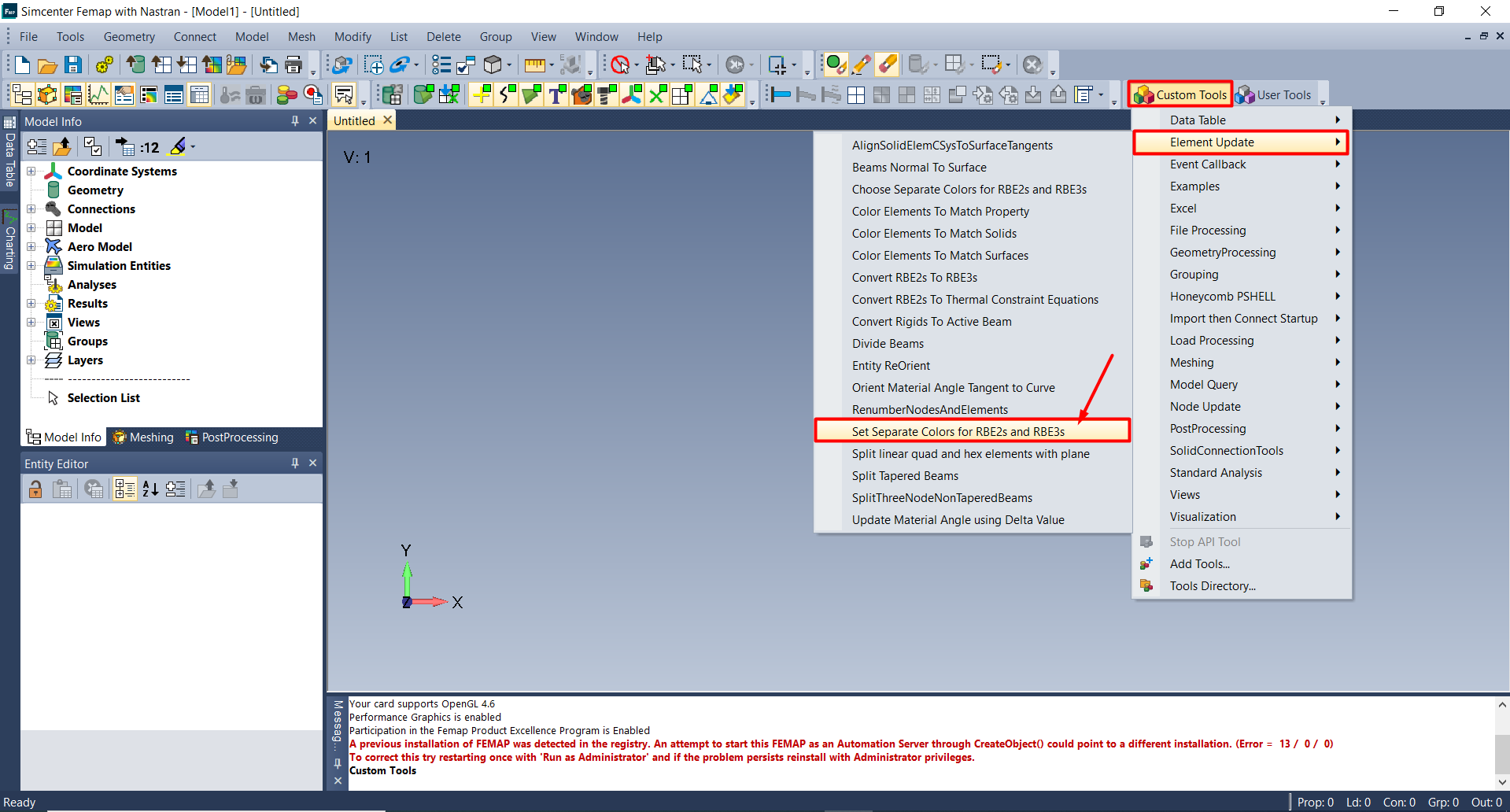Image resolution: width=1510 pixels, height=812 pixels.
Task: Expand Coordinate Systems tree node
Action: (31, 172)
